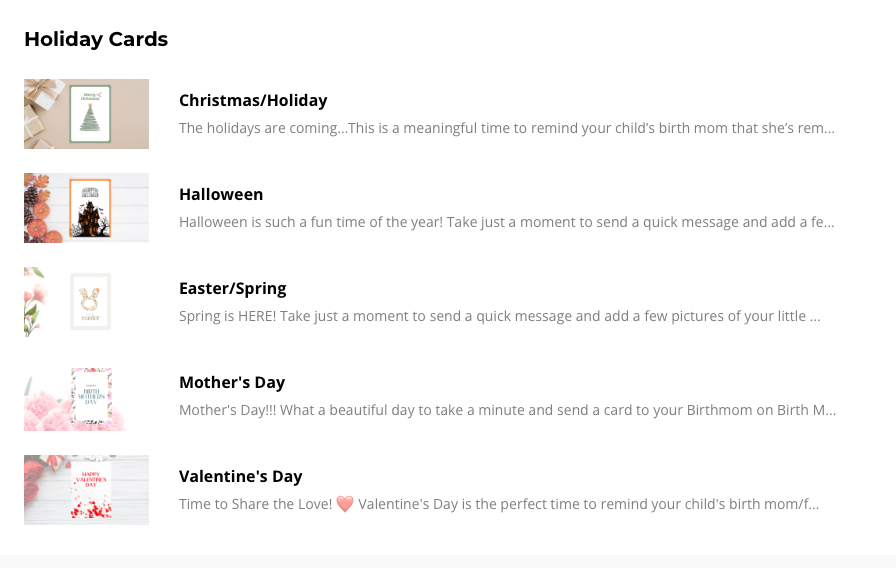Click the pink flowers in Mother's Day thumbnail
This screenshot has height=568, width=896.
tap(46, 408)
